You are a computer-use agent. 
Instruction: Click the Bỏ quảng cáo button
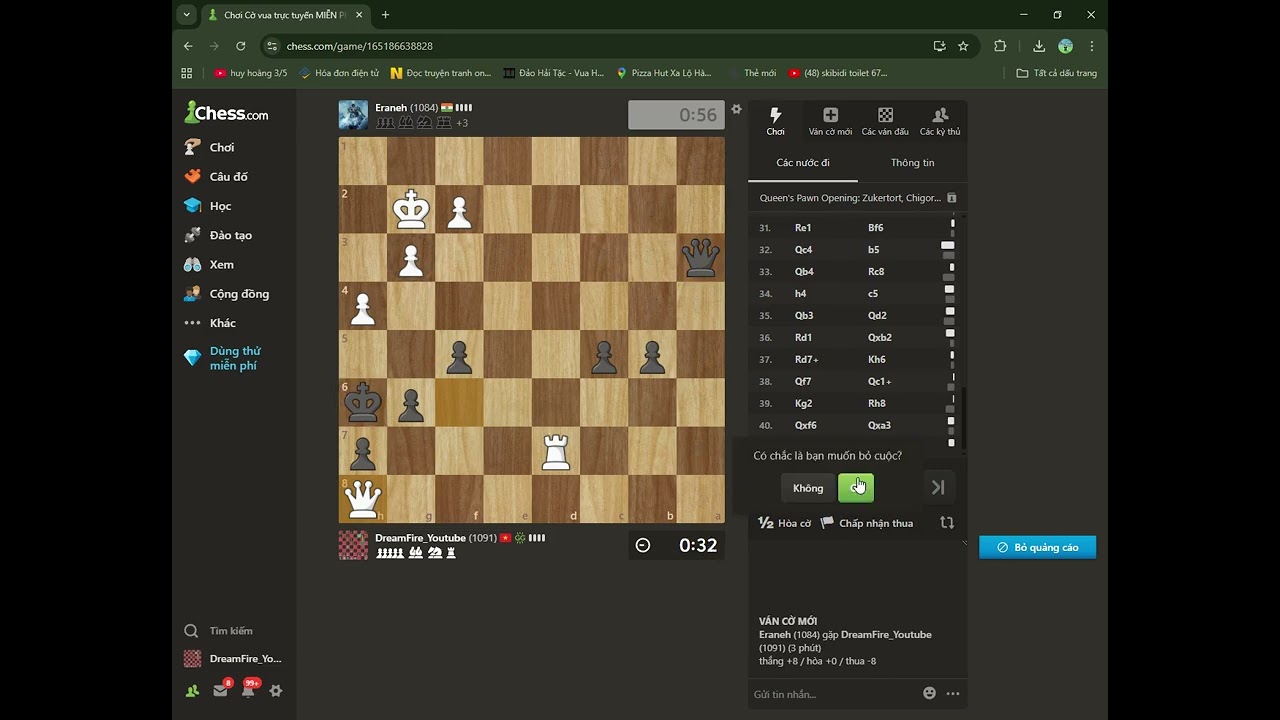(x=1037, y=548)
